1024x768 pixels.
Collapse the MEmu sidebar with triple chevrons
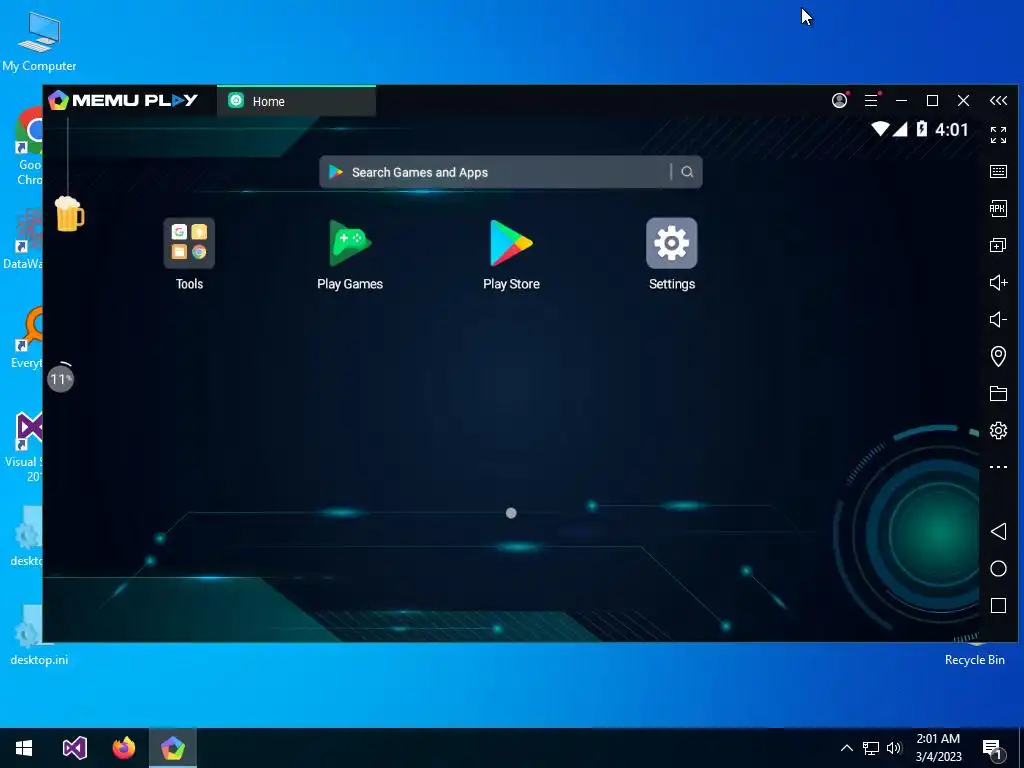click(x=998, y=100)
